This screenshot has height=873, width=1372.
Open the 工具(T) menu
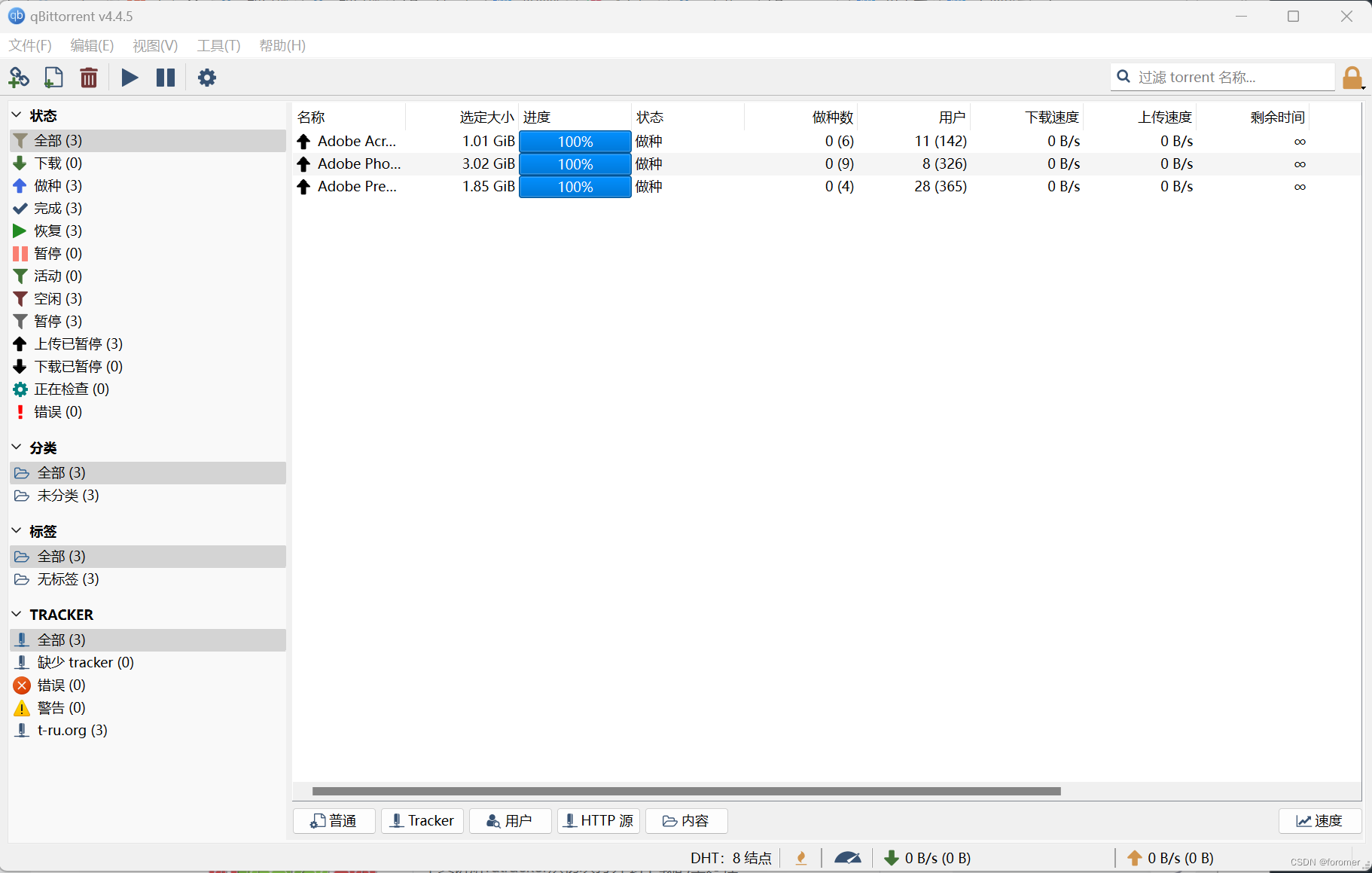218,46
